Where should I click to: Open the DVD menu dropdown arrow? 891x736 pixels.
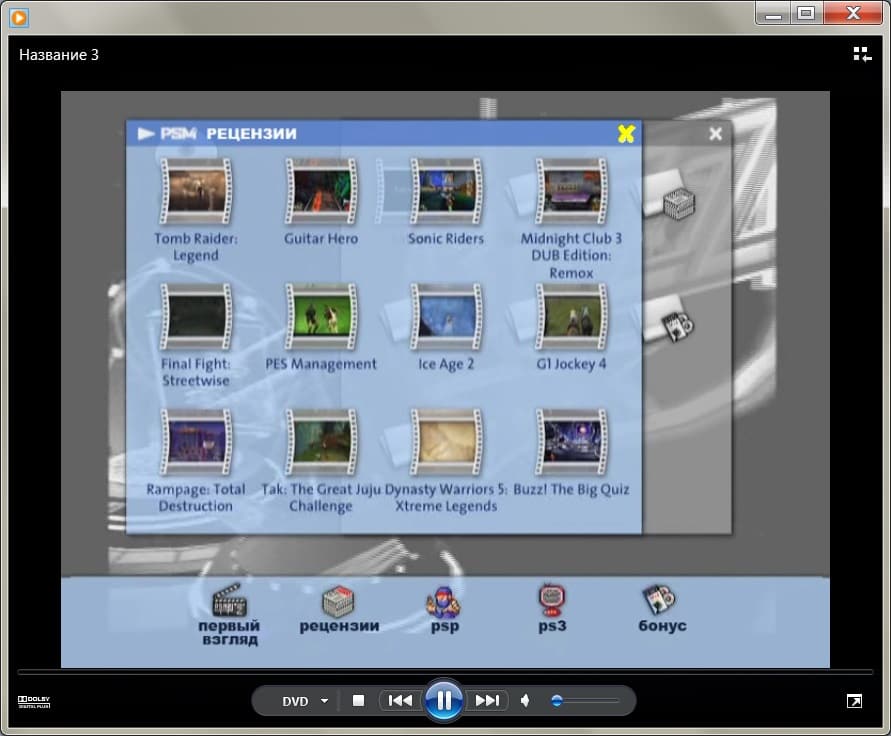324,701
